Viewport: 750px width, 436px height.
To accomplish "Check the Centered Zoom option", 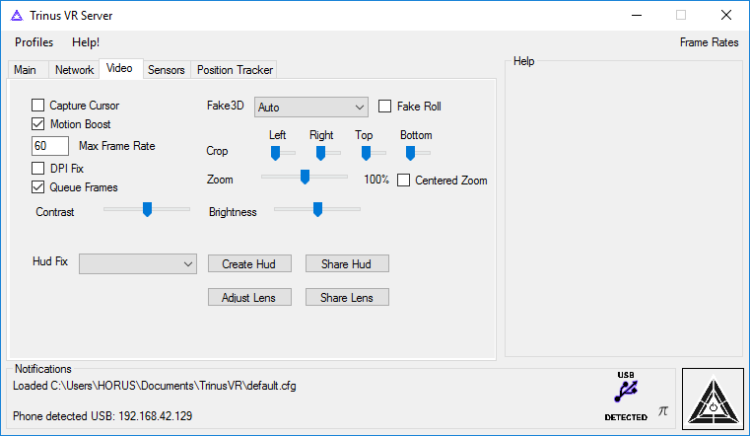I will tap(403, 180).
